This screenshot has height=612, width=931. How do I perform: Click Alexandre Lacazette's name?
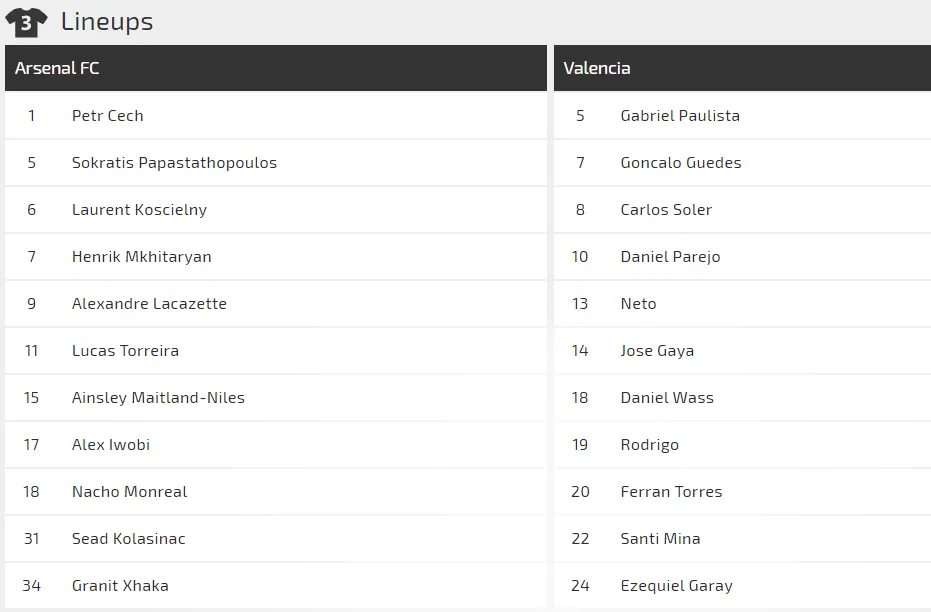point(149,304)
